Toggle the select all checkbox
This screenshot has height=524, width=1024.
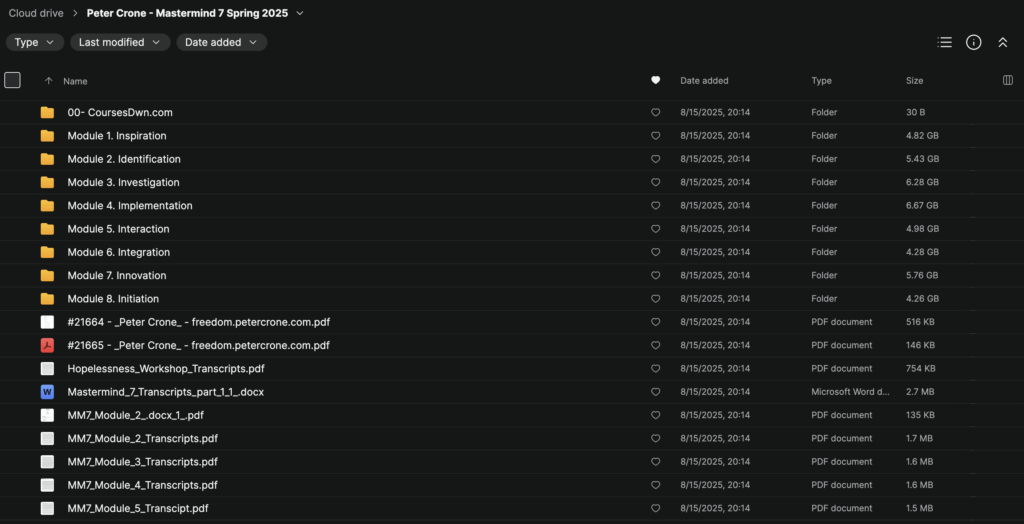pos(12,80)
